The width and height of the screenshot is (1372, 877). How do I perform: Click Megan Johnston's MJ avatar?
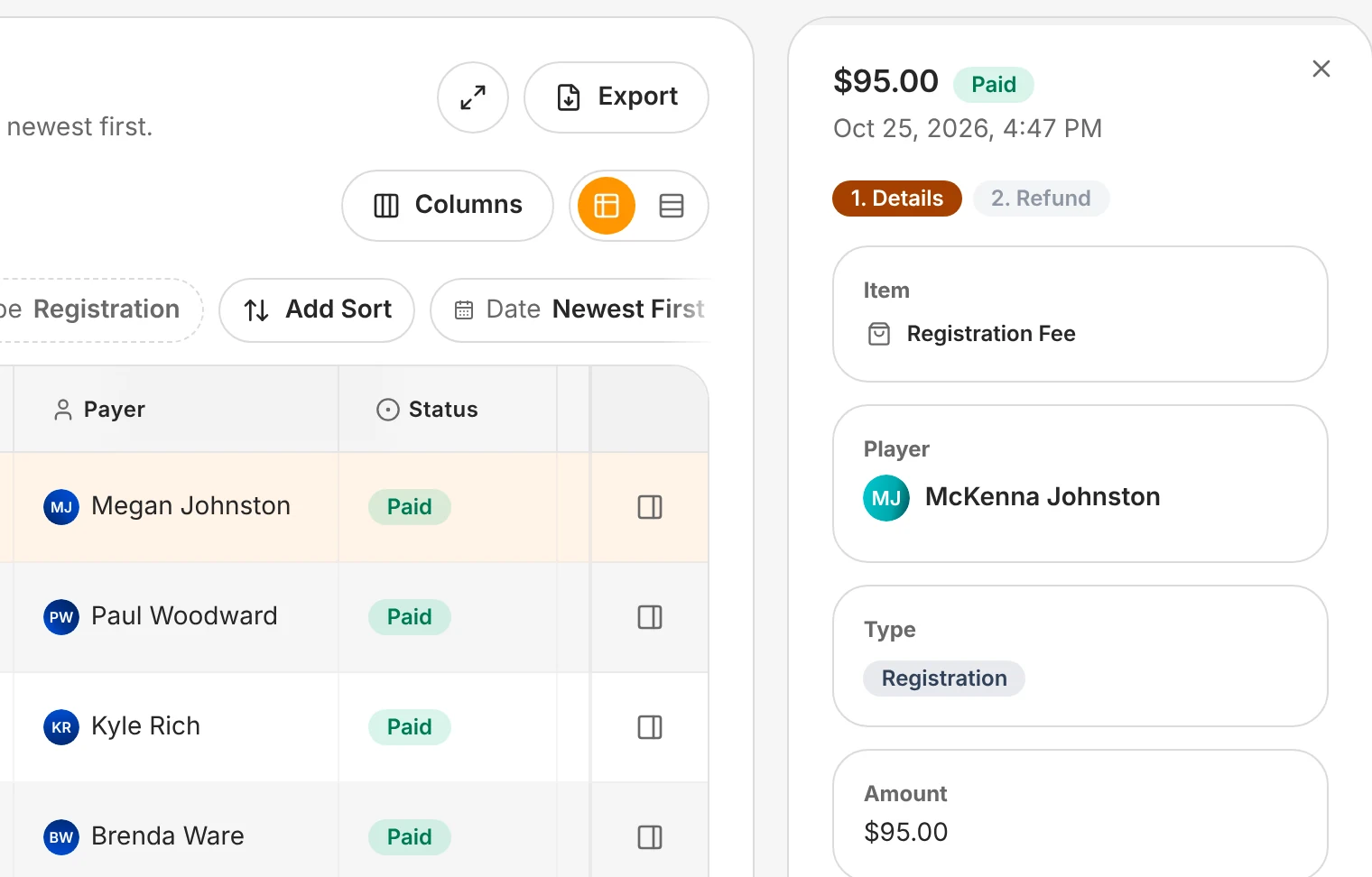tap(61, 507)
